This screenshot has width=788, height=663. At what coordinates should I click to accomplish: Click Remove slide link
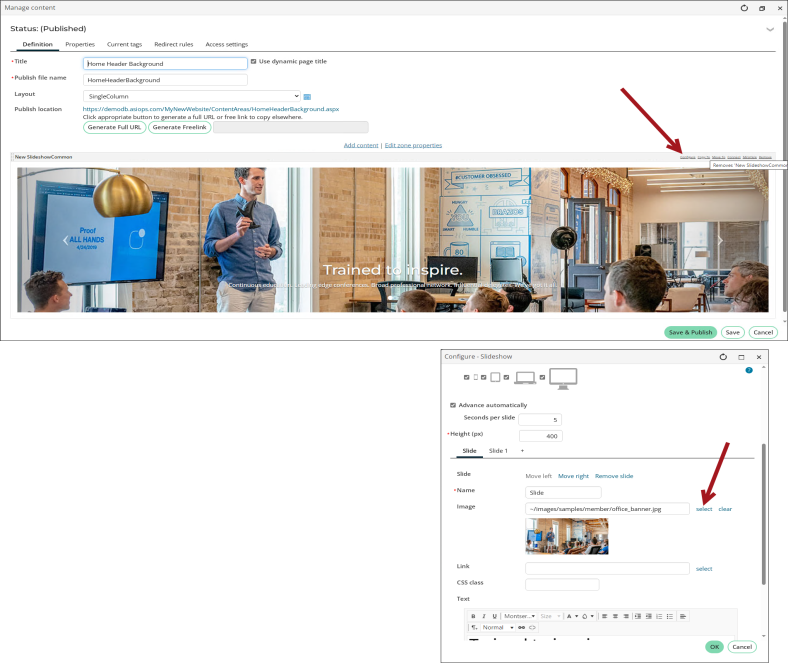pos(614,476)
